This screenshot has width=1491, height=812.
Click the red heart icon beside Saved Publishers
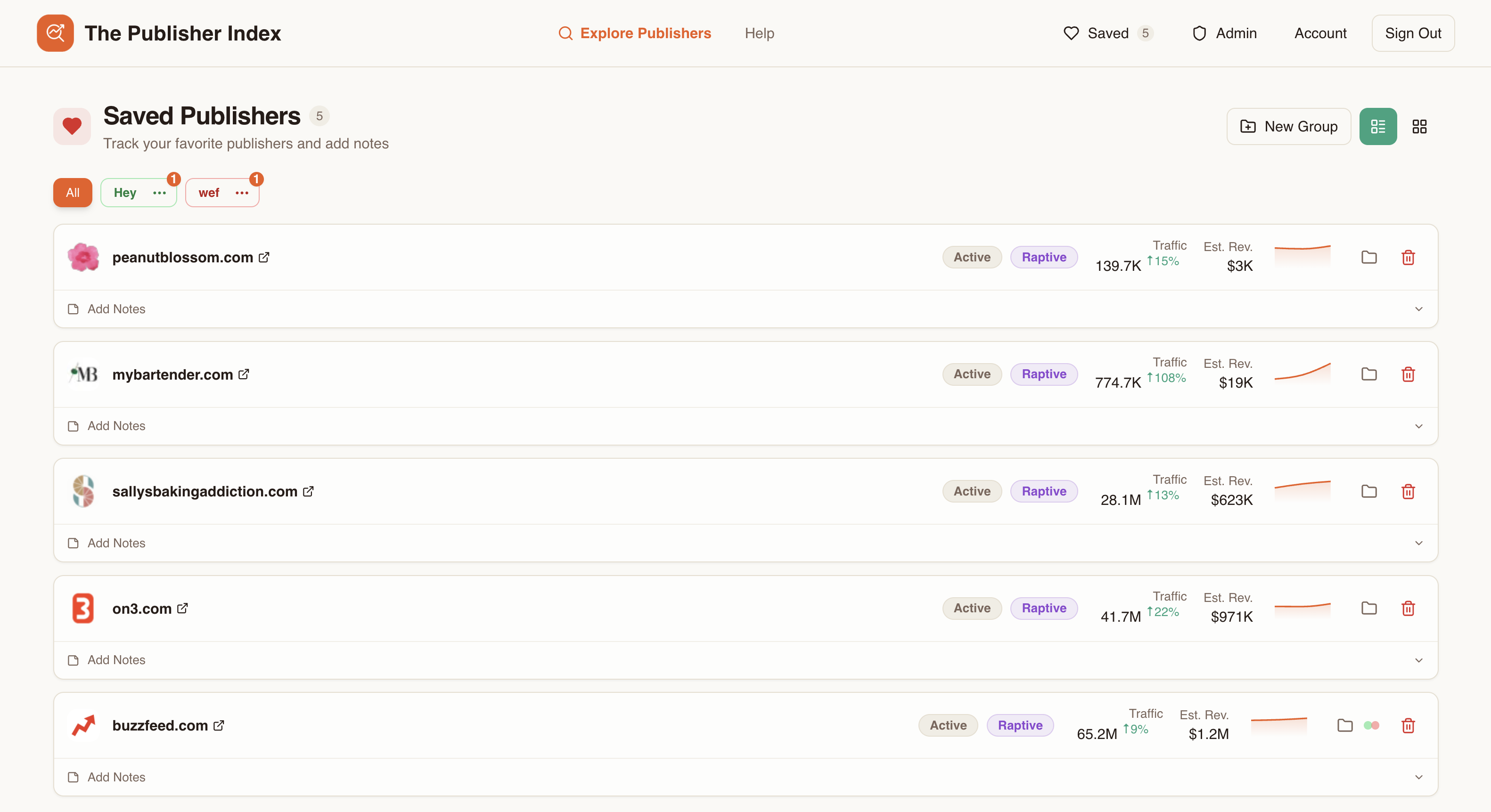click(73, 126)
